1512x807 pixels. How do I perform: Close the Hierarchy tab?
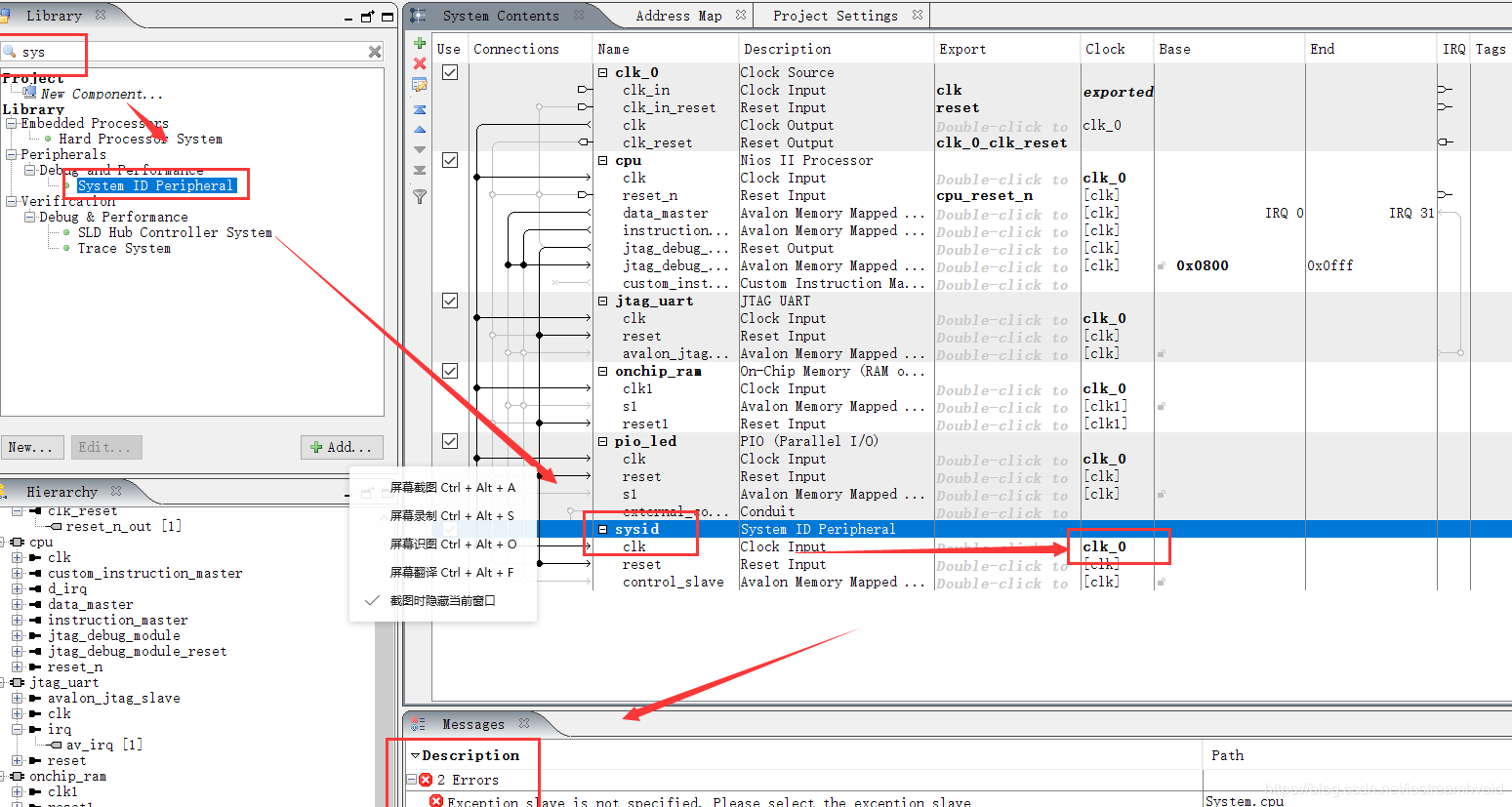pos(116,491)
